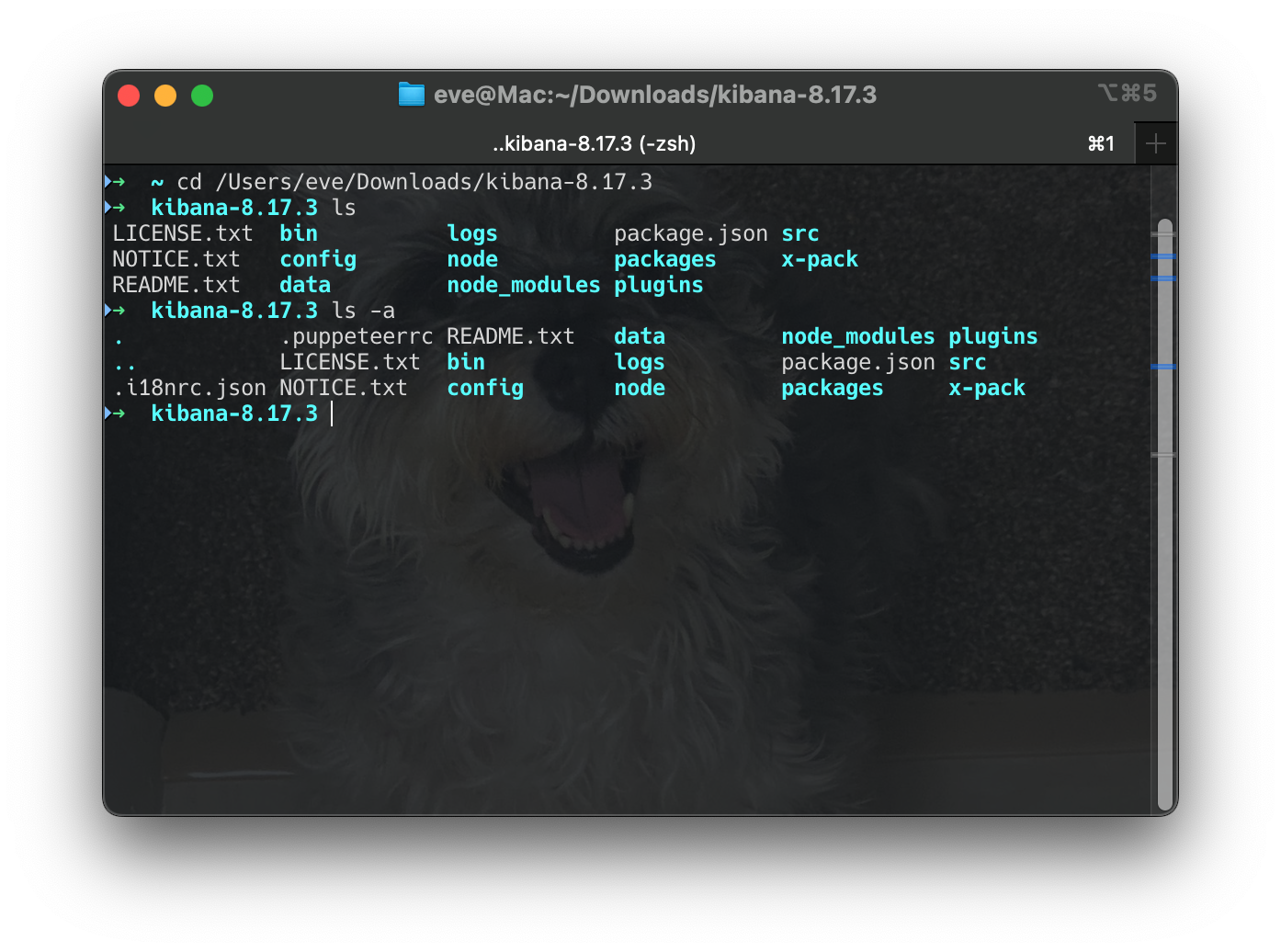Click the blinking cursor at the active prompt

pyautogui.click(x=331, y=414)
